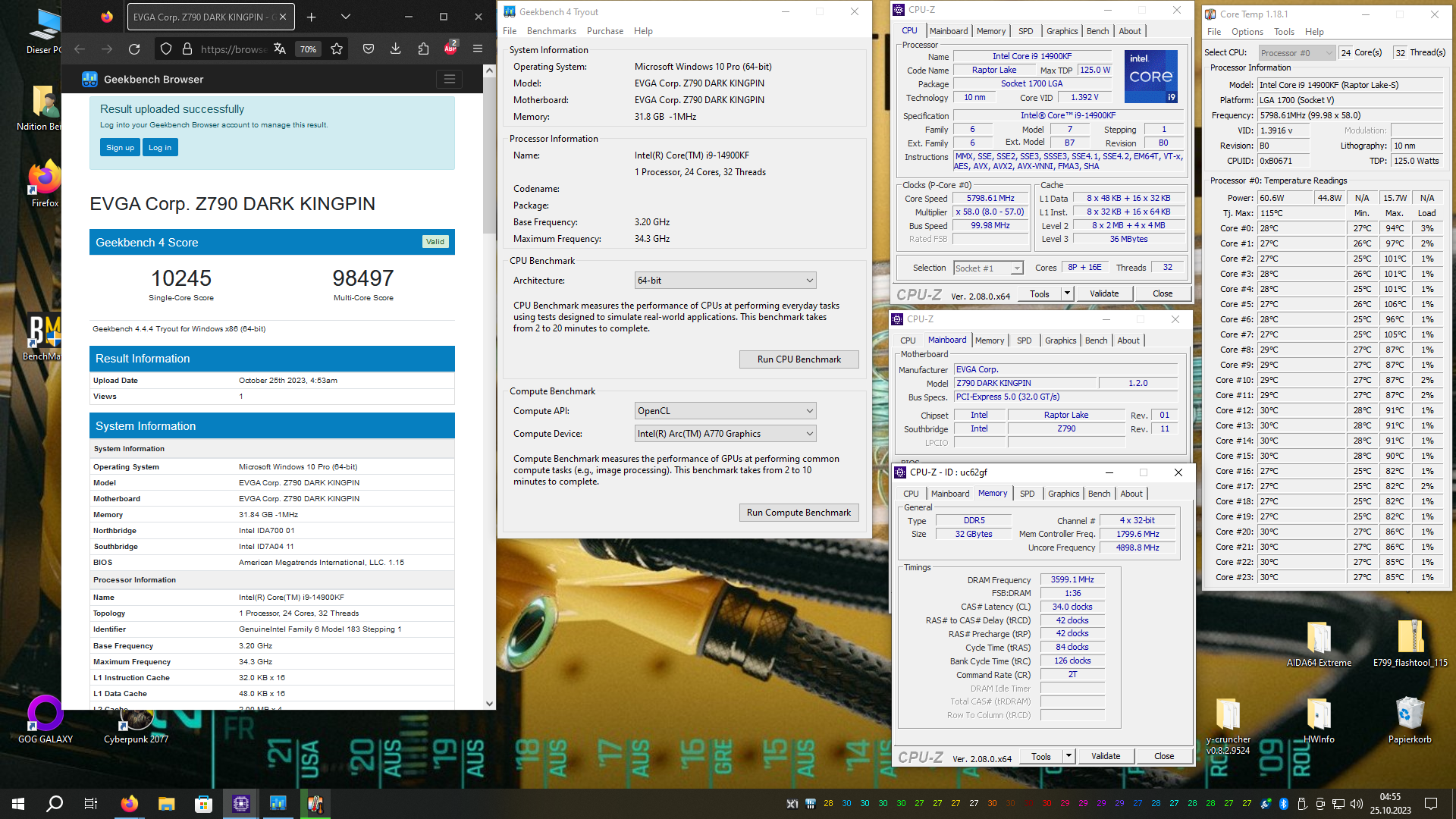Image resolution: width=1456 pixels, height=819 pixels.
Task: Open About tab in bottom CPU-Z Memory window
Action: pyautogui.click(x=1131, y=494)
